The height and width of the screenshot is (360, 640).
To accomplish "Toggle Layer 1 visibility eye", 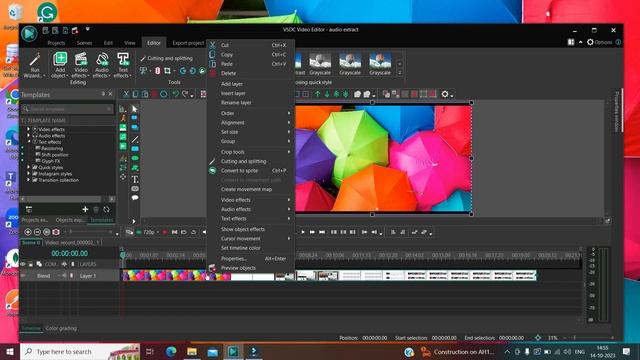I will [23, 276].
